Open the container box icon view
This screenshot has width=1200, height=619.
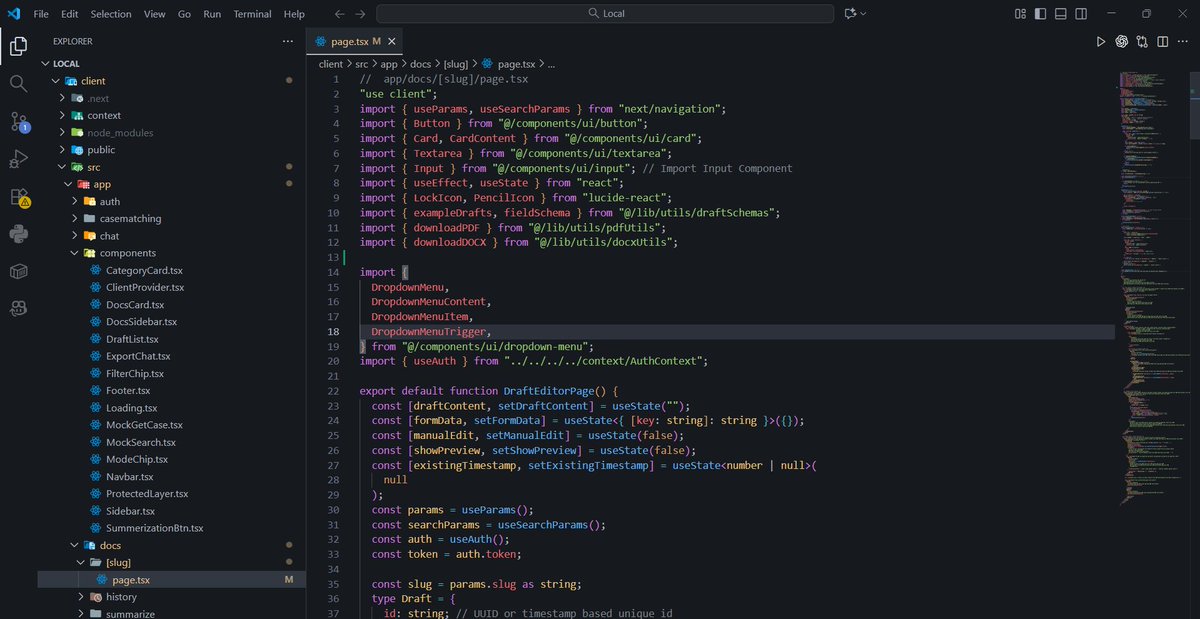coord(18,271)
